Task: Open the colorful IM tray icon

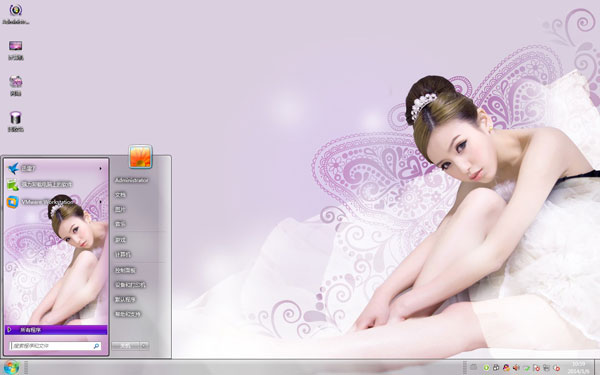Action: 506,368
